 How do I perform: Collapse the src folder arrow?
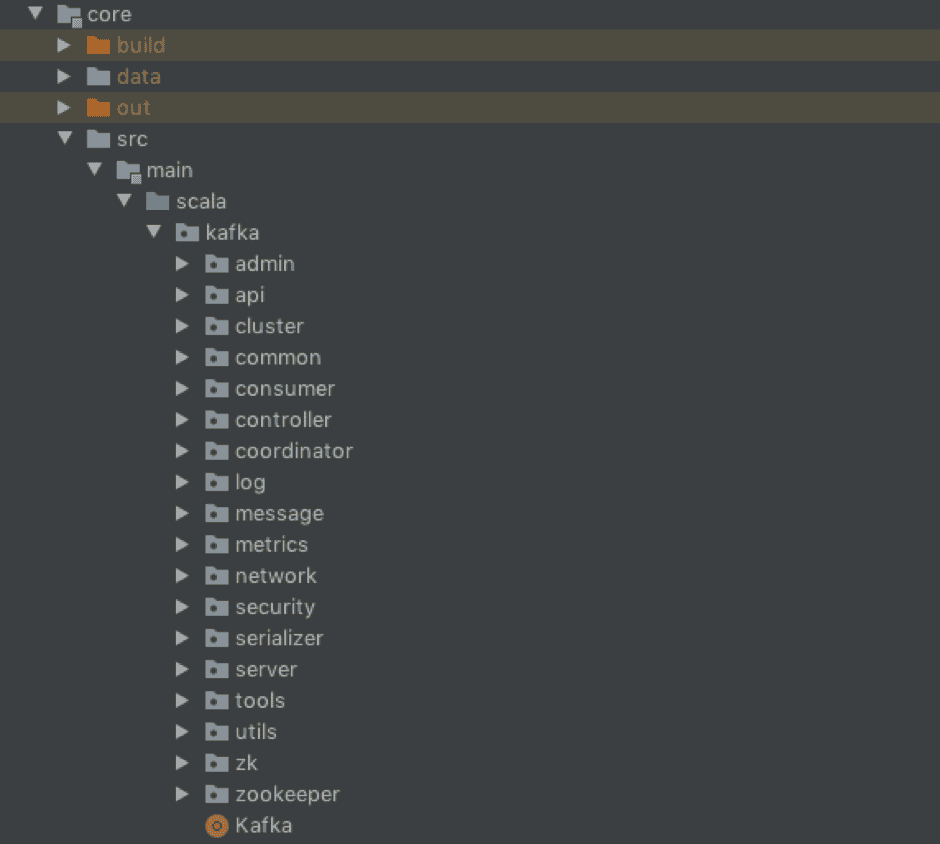tap(64, 138)
